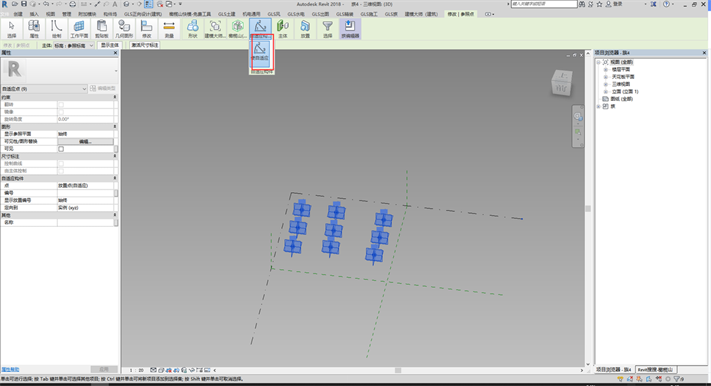
Task: Click the 族编辑器 family editor button
Action: [350, 29]
